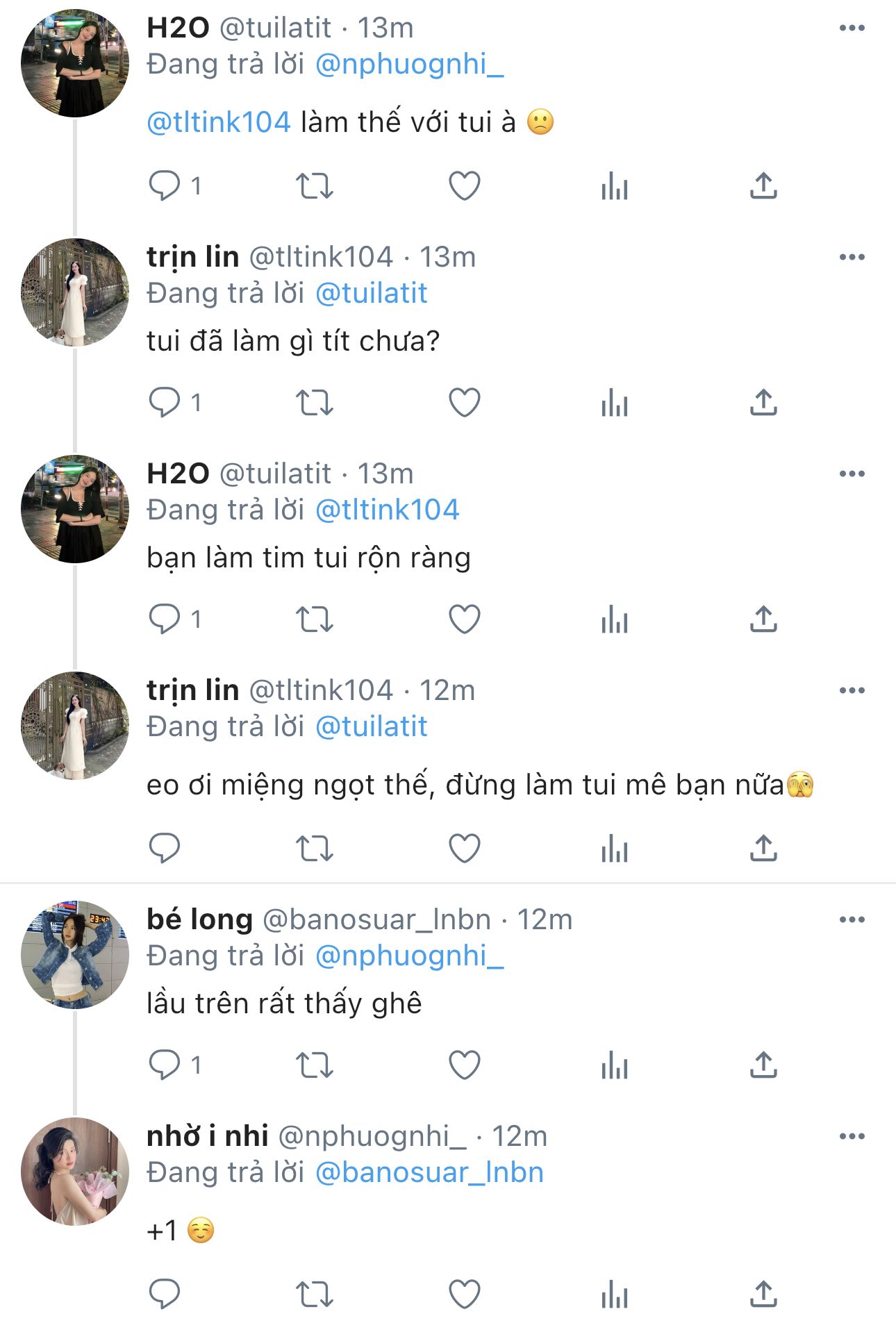Viewport: 896px width, 1323px height.
Task: Share H2O's "bạn làm tim tui rộn ràng" tweet
Action: [763, 619]
